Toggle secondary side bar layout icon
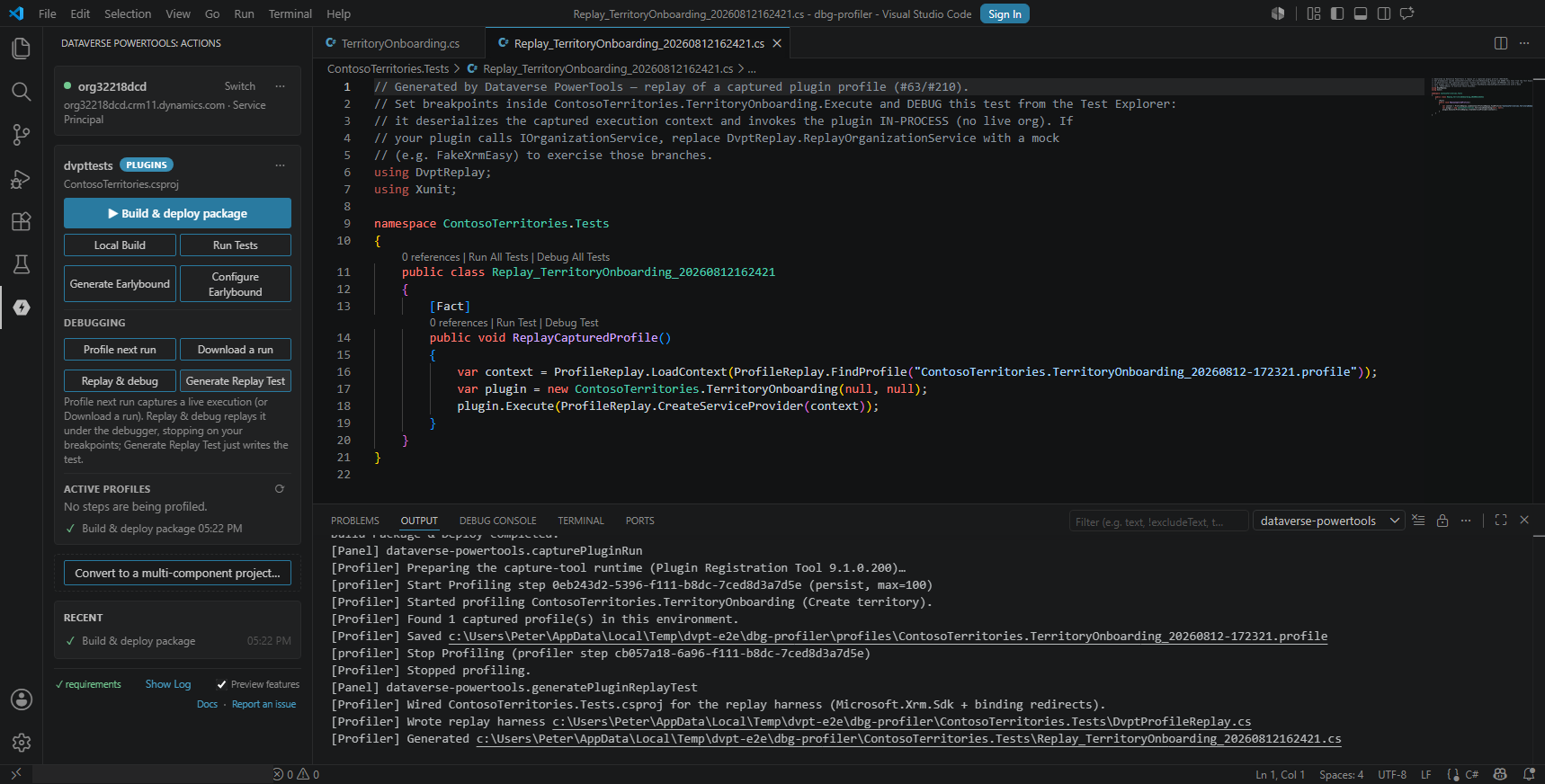The width and height of the screenshot is (1545, 784). click(x=1384, y=13)
